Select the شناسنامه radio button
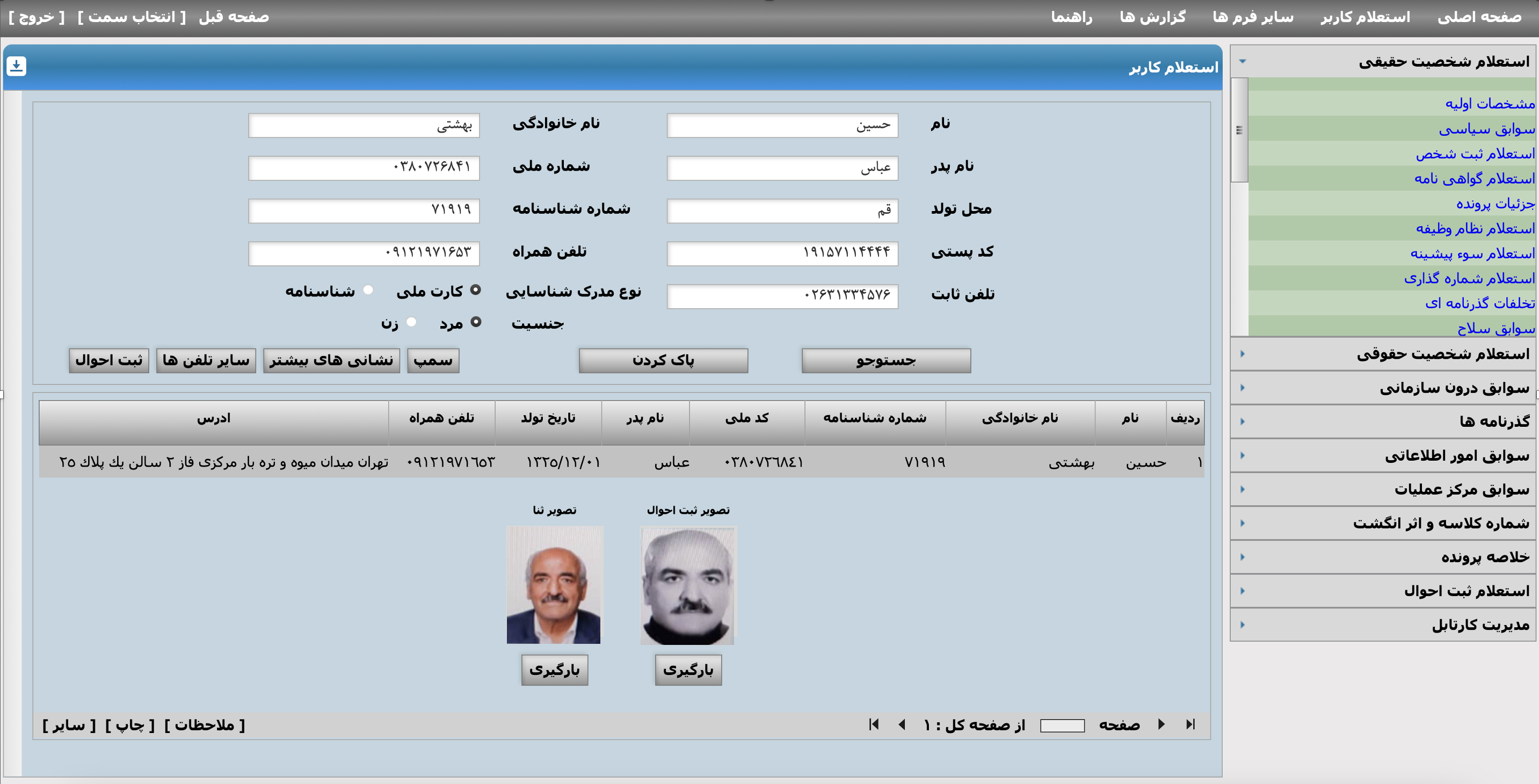Viewport: 1539px width, 784px height. [x=368, y=290]
